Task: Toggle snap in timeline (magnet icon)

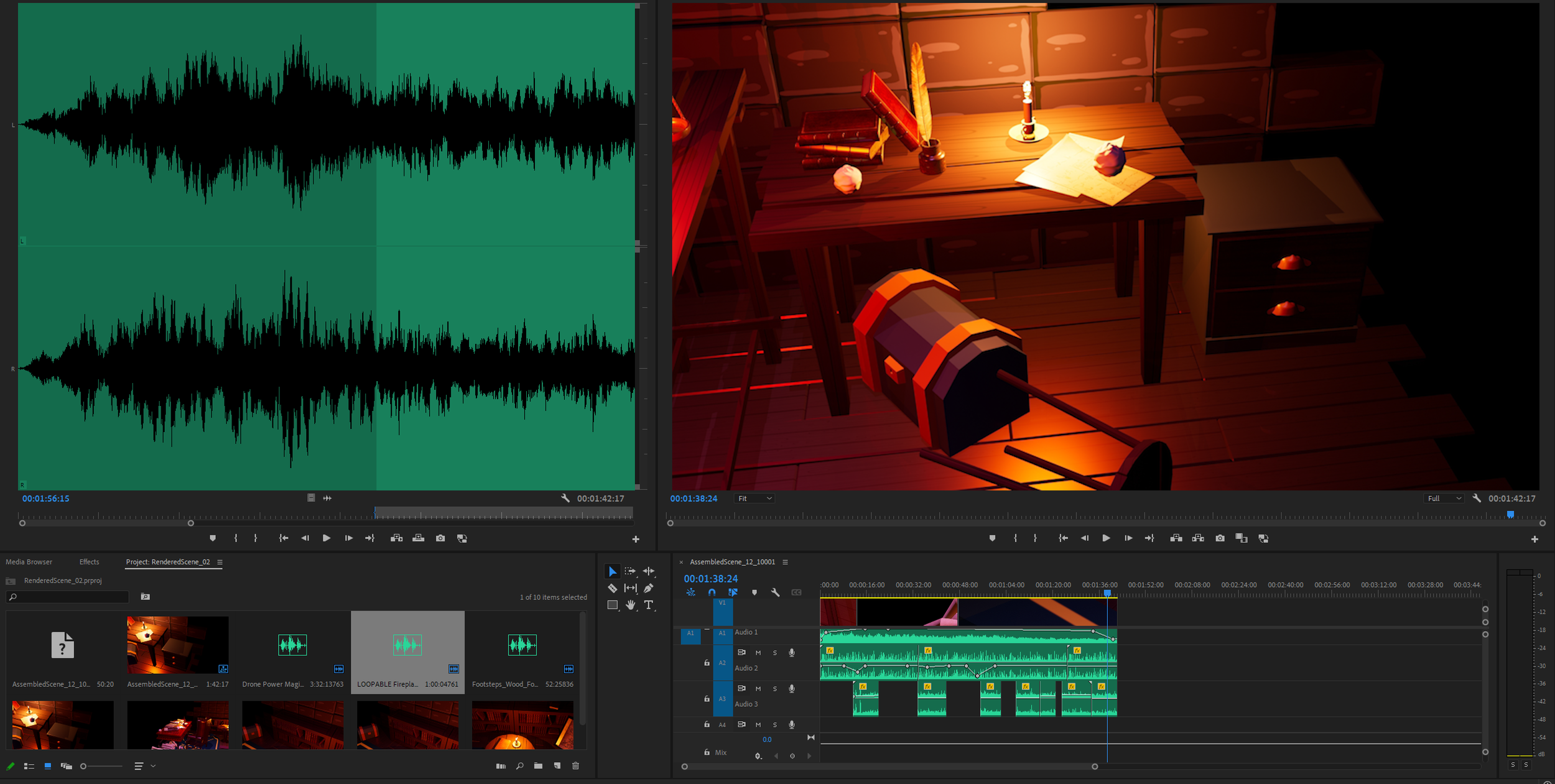Action: [712, 593]
